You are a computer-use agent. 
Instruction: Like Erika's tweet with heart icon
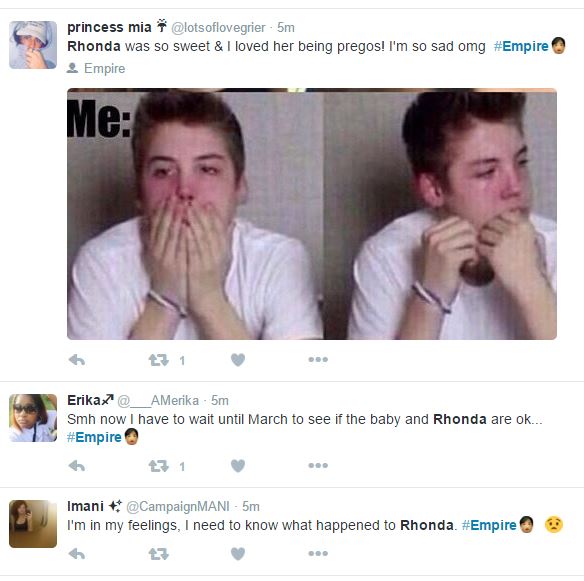tap(238, 466)
